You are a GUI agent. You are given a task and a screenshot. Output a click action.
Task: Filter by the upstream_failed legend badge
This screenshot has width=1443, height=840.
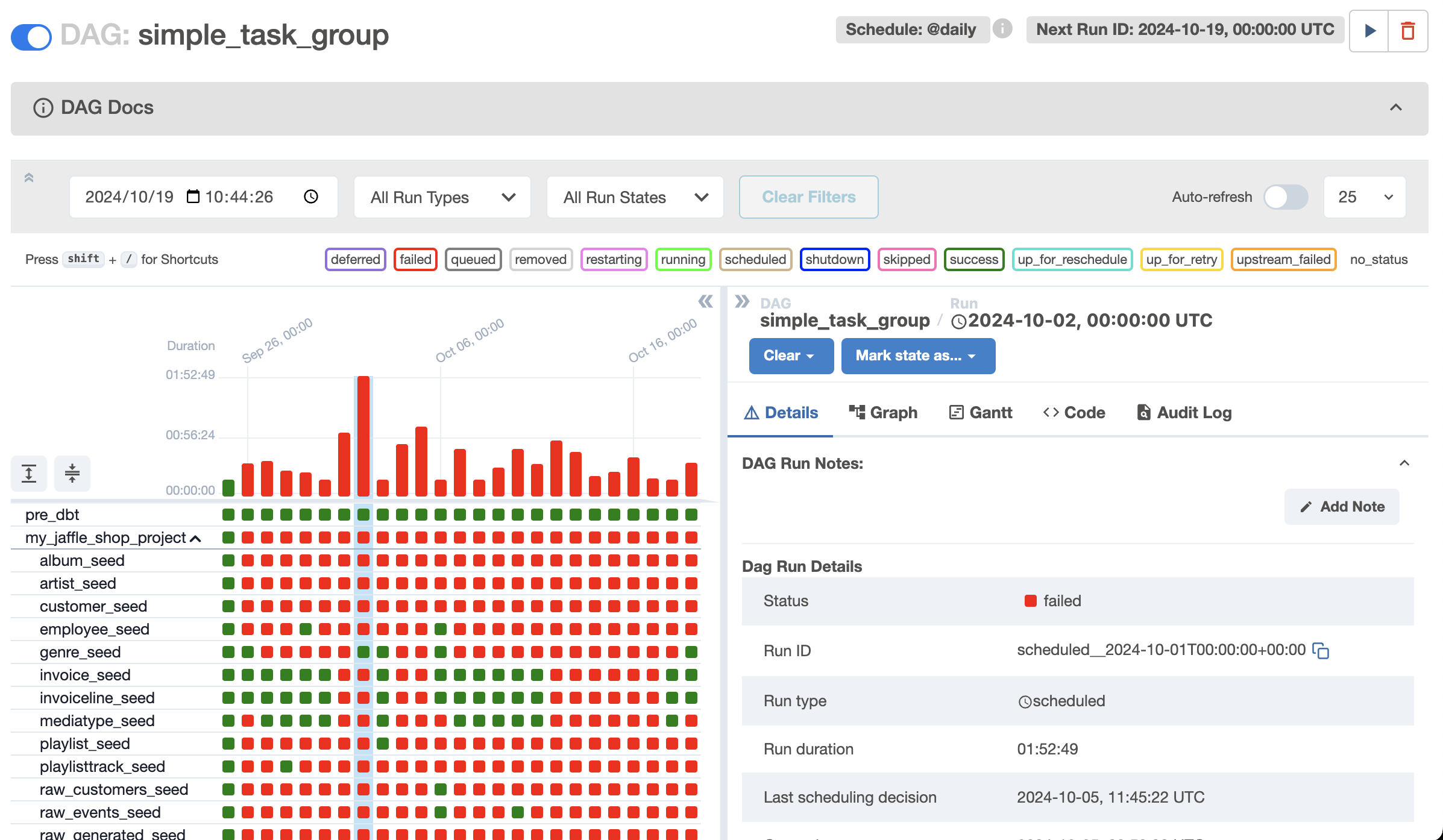tap(1283, 260)
